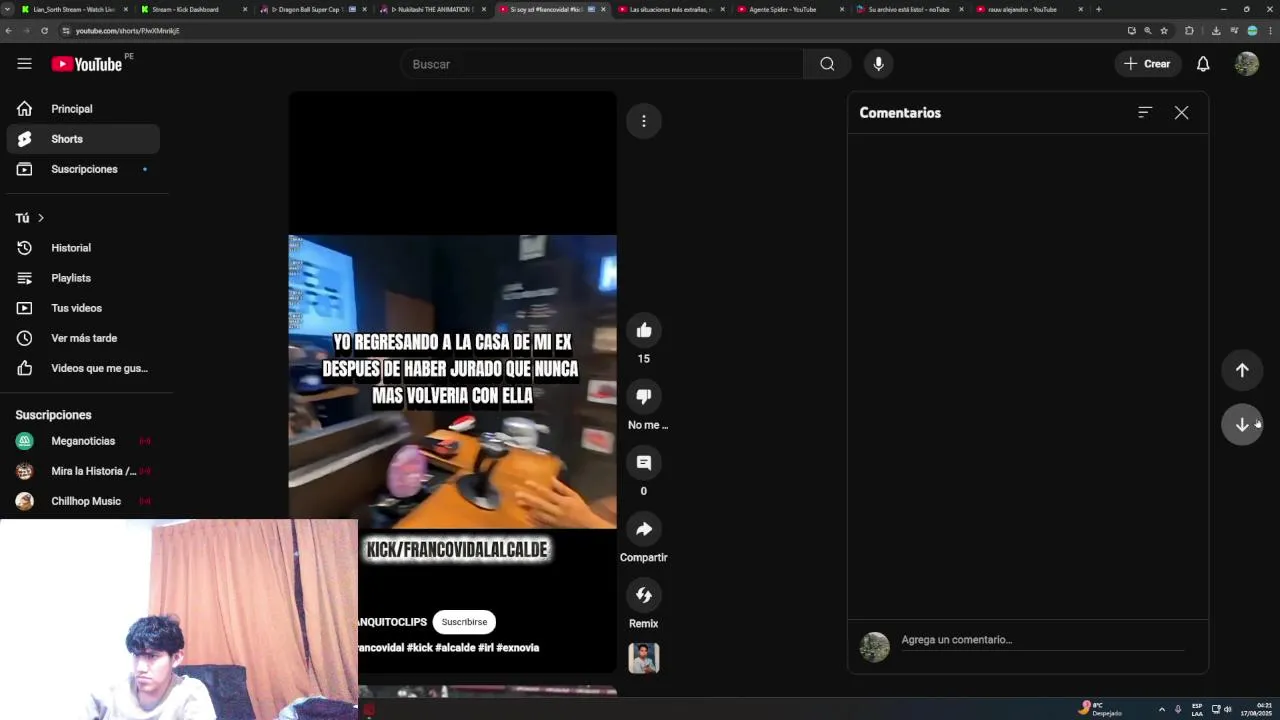
Task: Open the Remix option
Action: [644, 595]
